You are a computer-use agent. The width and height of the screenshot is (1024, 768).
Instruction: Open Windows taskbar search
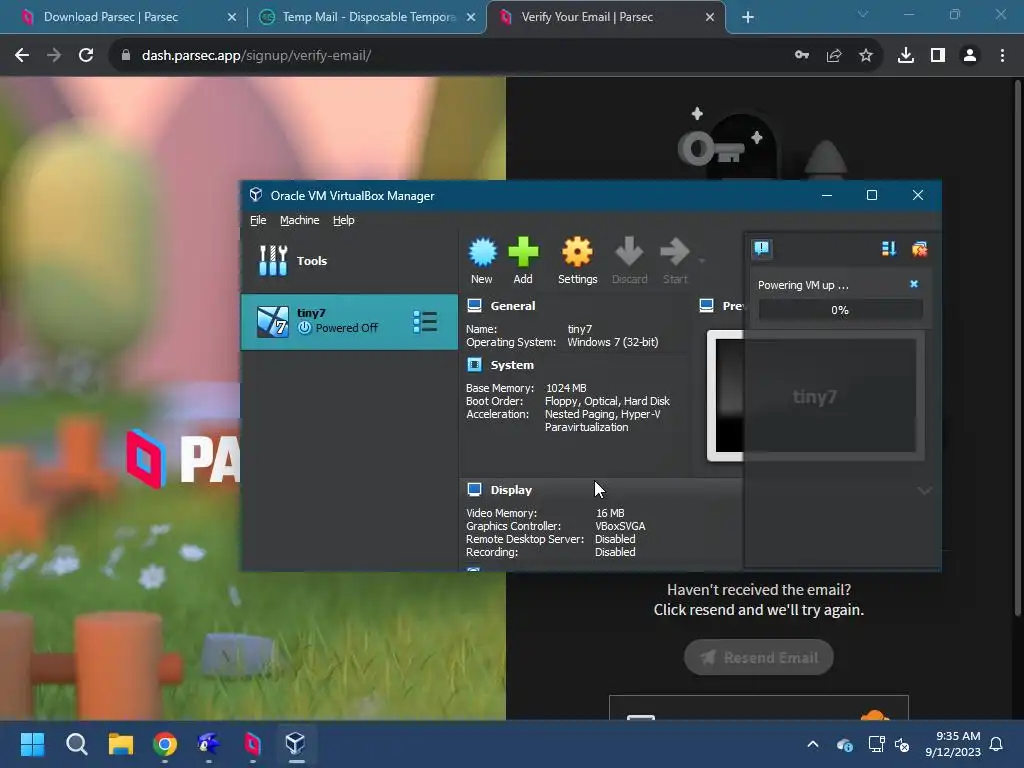(77, 744)
